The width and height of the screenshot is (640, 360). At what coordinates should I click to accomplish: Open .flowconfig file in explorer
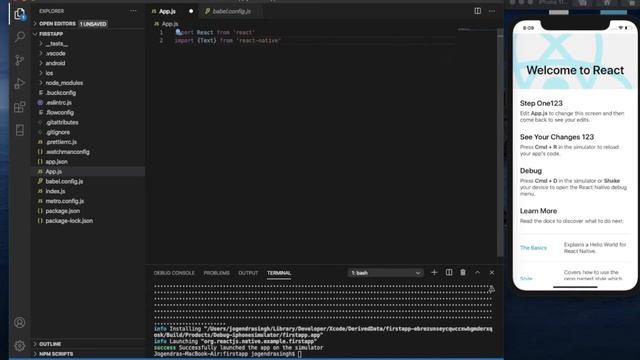(x=60, y=112)
